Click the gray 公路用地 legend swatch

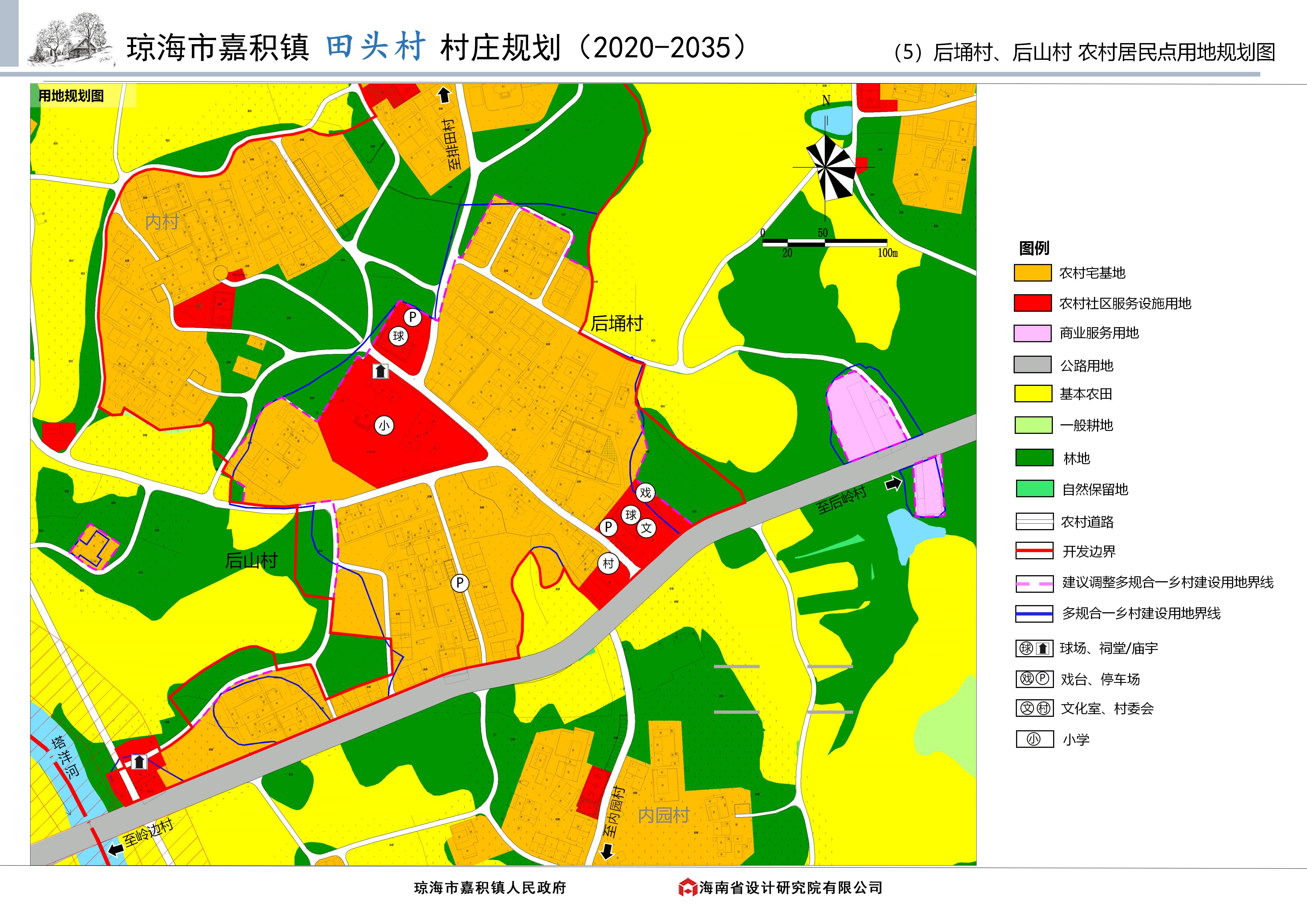click(x=1032, y=364)
